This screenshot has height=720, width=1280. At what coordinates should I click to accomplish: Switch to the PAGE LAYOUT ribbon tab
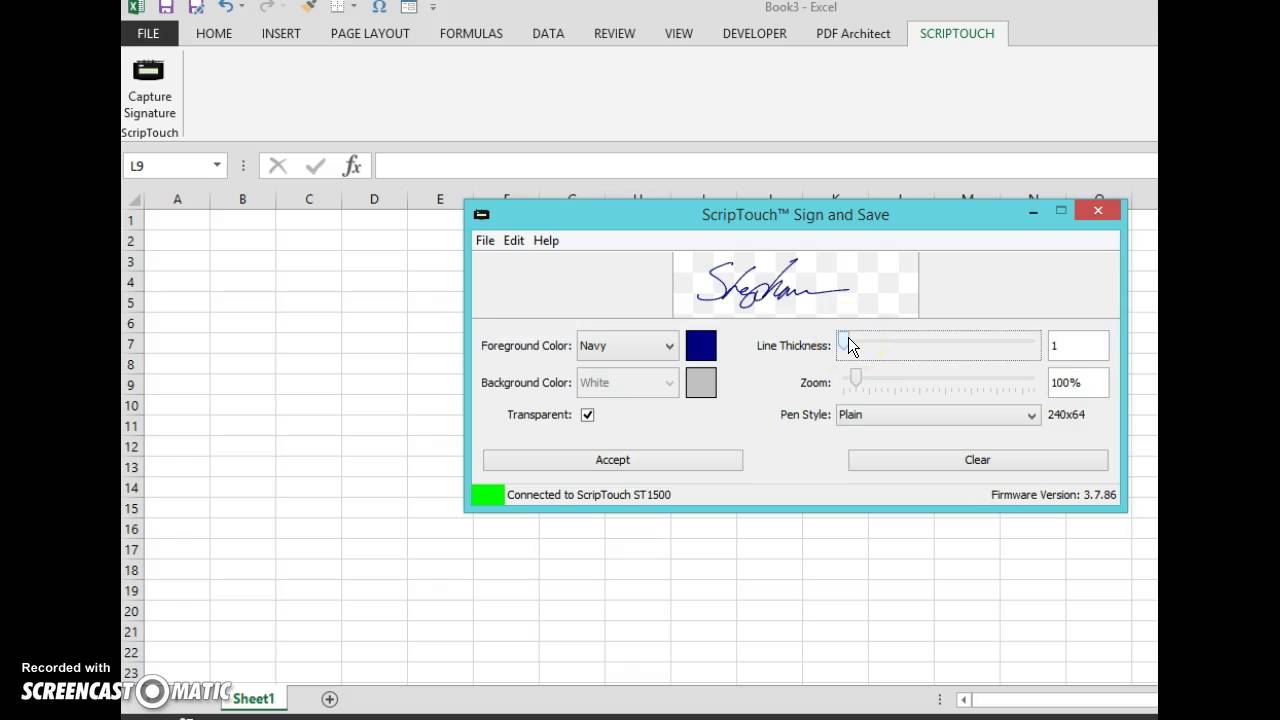(370, 33)
